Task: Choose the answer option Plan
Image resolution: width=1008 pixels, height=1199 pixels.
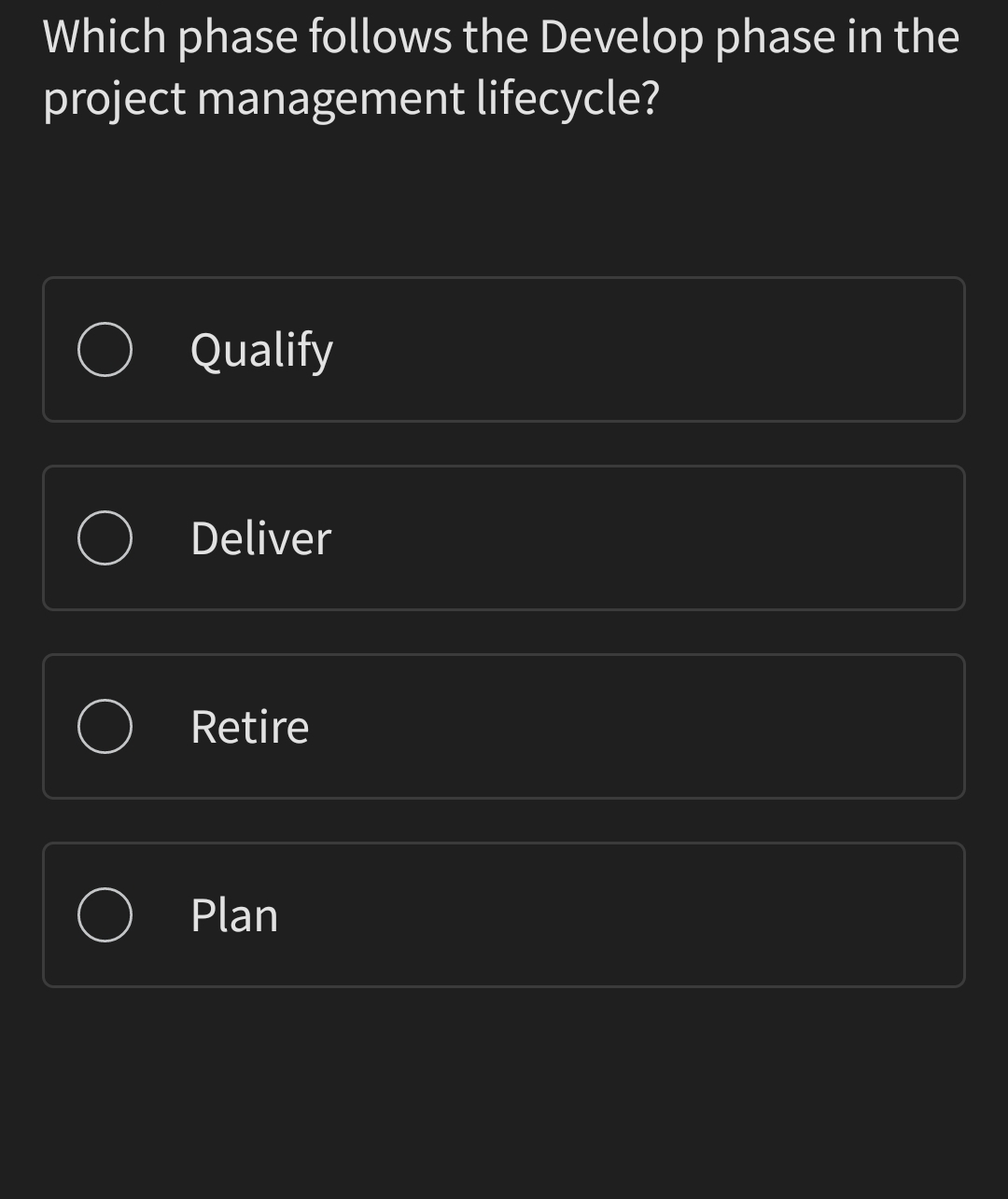Action: click(504, 915)
